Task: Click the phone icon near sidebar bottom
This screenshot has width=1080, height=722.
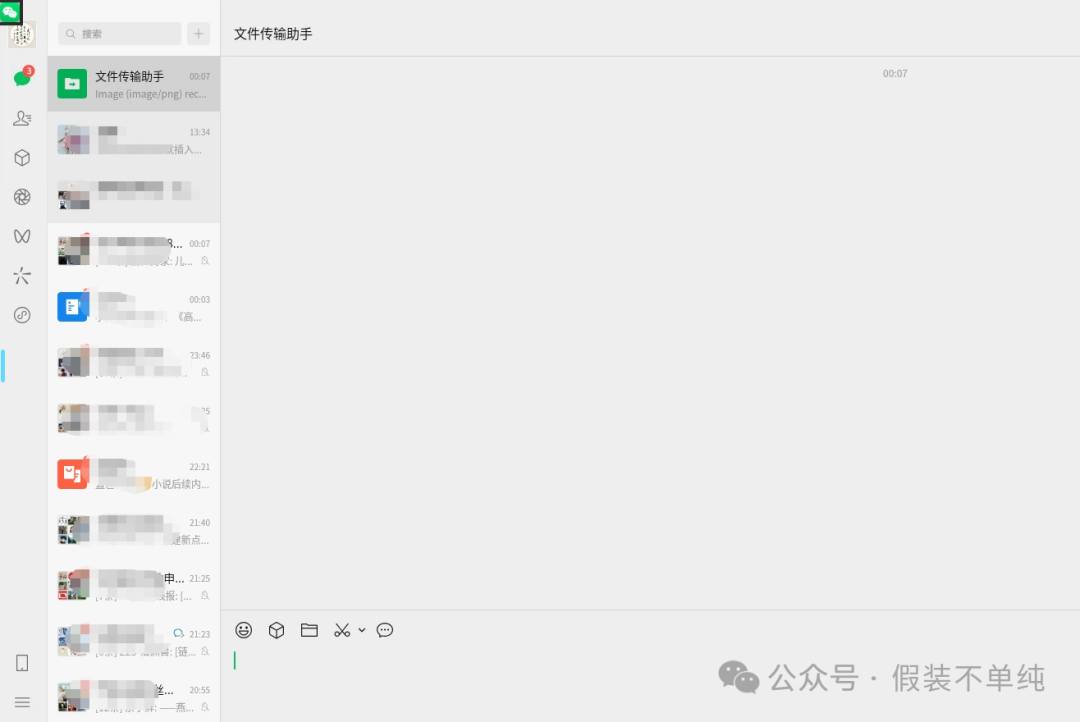Action: coord(22,663)
